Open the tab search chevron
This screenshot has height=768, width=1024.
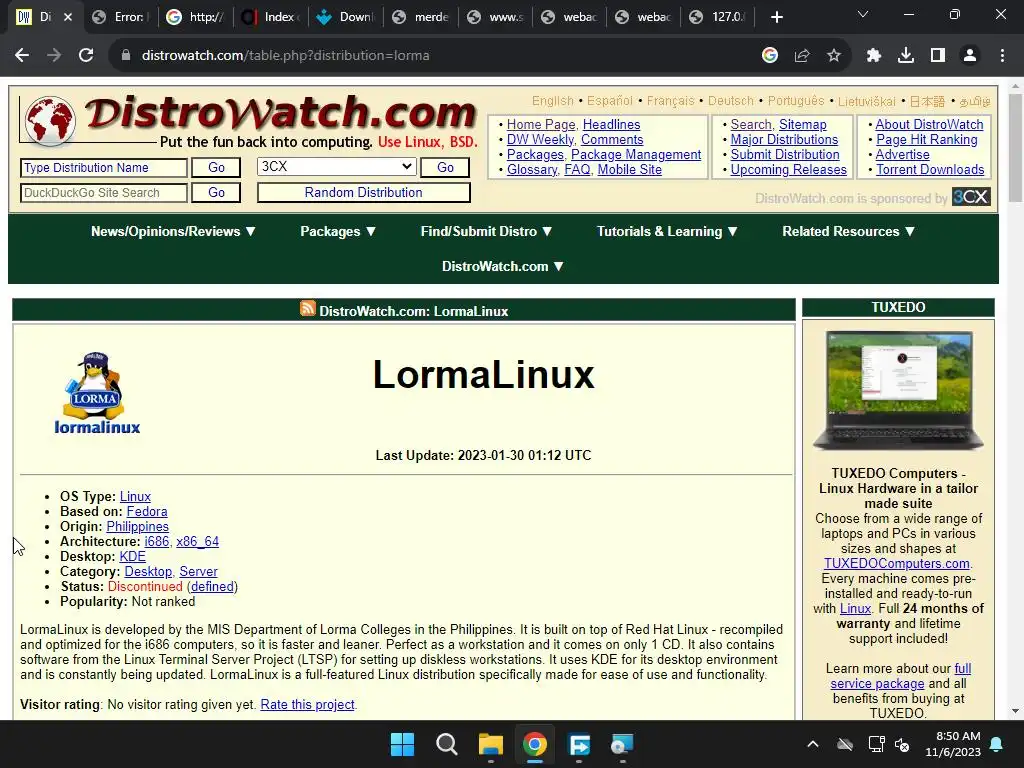863,14
